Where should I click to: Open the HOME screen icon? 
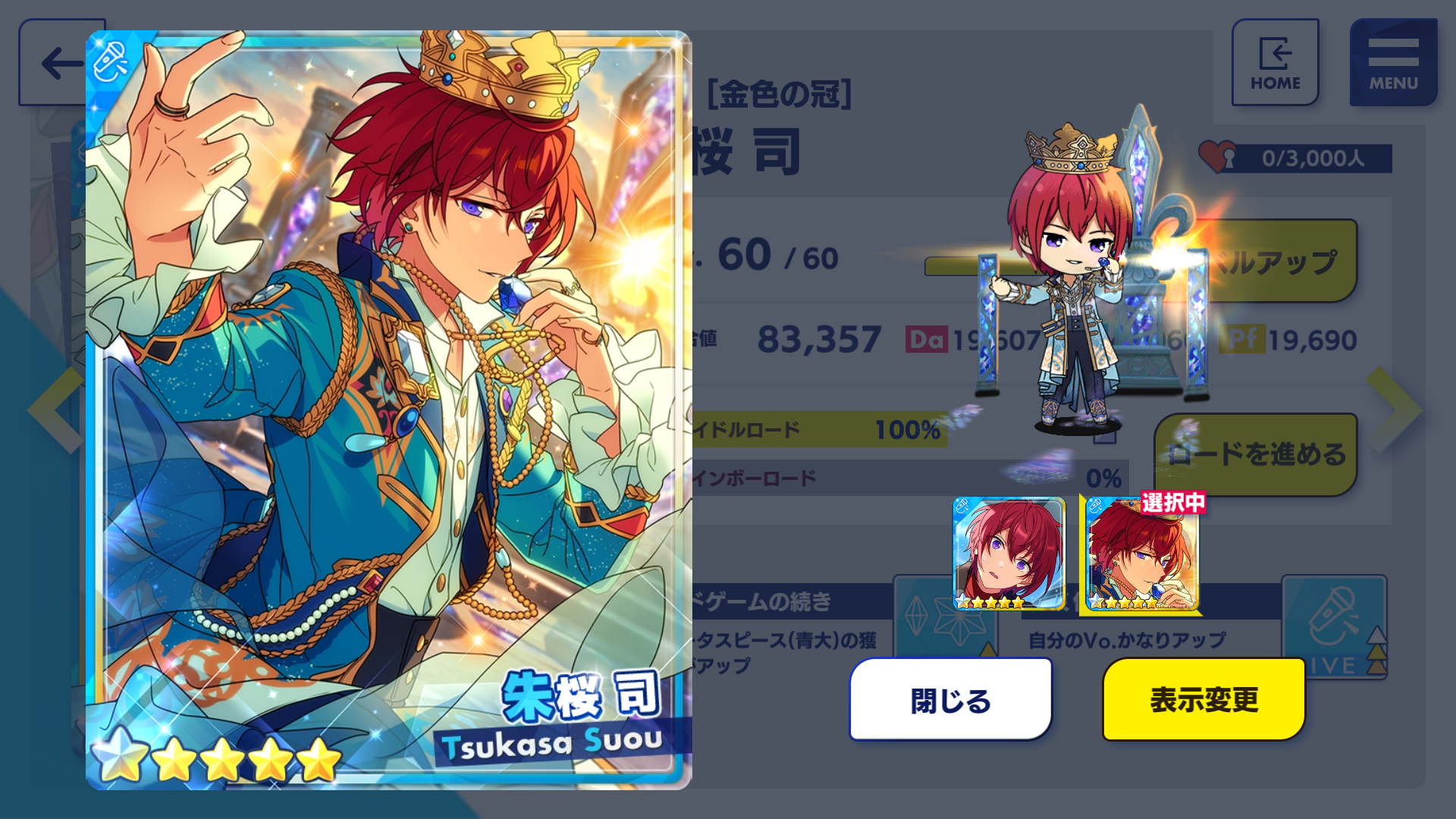tap(1275, 63)
